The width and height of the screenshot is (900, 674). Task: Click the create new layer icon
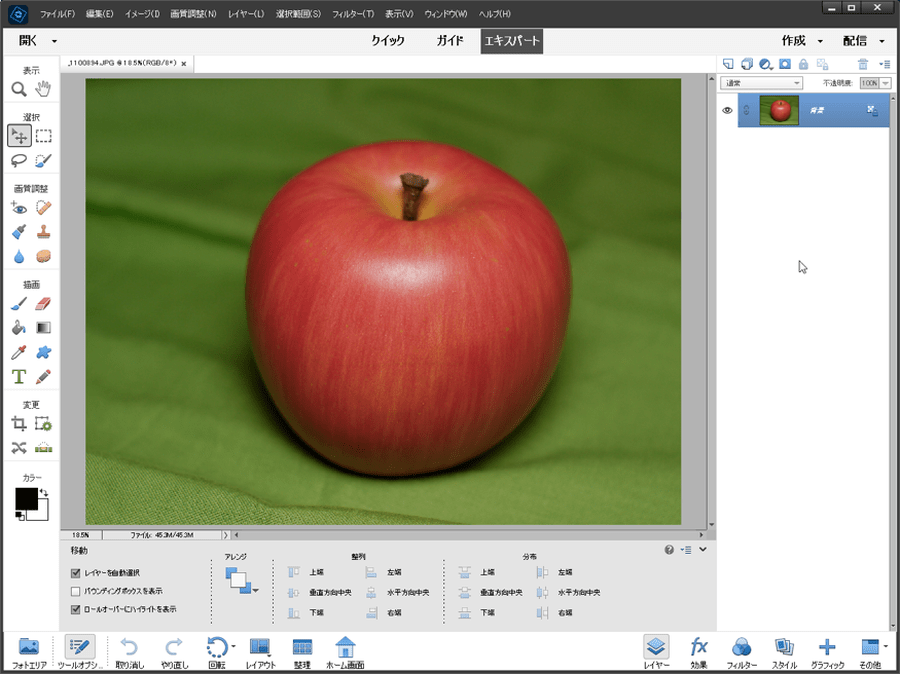[x=728, y=64]
